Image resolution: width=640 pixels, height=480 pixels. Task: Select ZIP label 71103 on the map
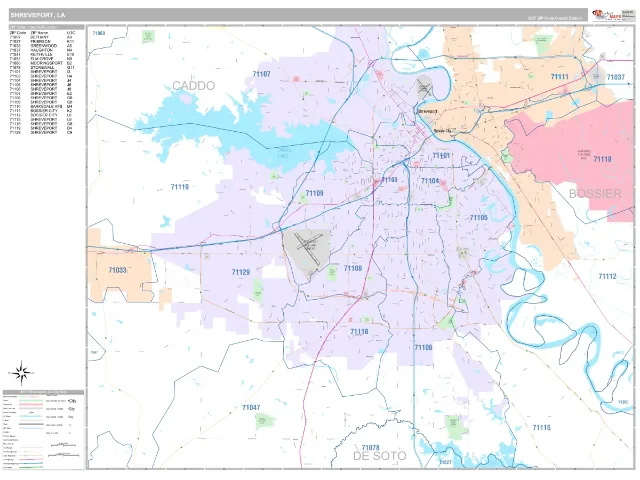tap(389, 180)
